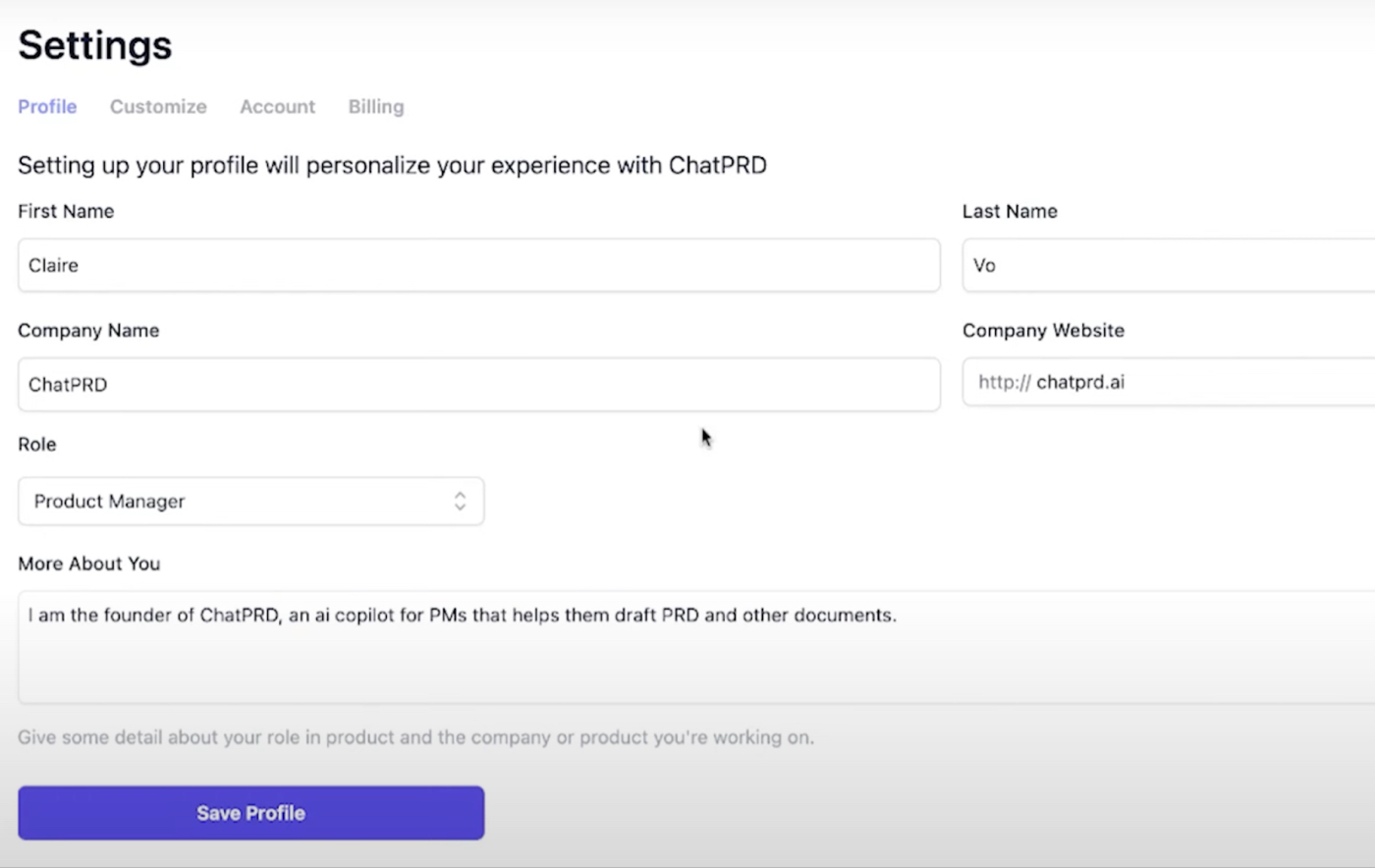Click the Last Name label
This screenshot has width=1375, height=868.
[1010, 211]
